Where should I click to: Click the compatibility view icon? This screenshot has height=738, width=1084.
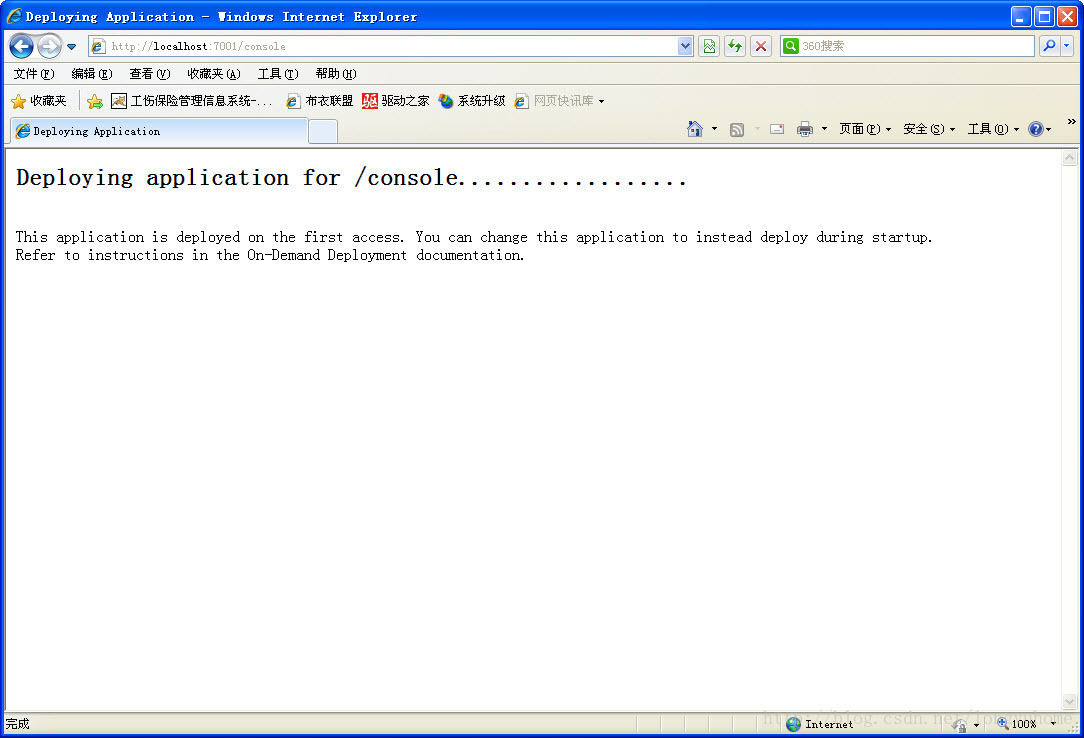tap(709, 46)
